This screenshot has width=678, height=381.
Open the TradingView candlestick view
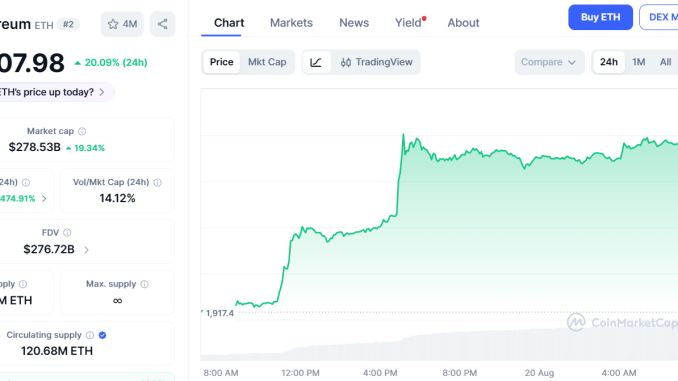tap(376, 62)
